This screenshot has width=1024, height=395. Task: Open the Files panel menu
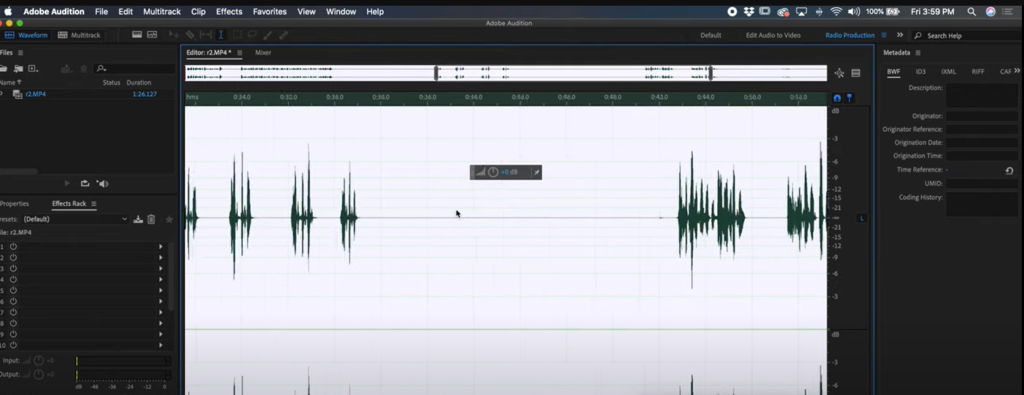click(20, 53)
